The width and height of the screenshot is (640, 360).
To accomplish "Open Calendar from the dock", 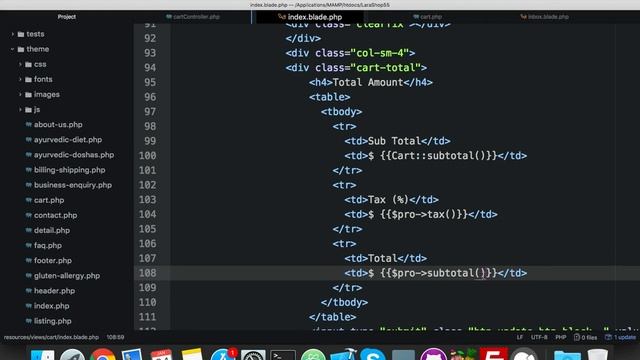I will [161, 355].
